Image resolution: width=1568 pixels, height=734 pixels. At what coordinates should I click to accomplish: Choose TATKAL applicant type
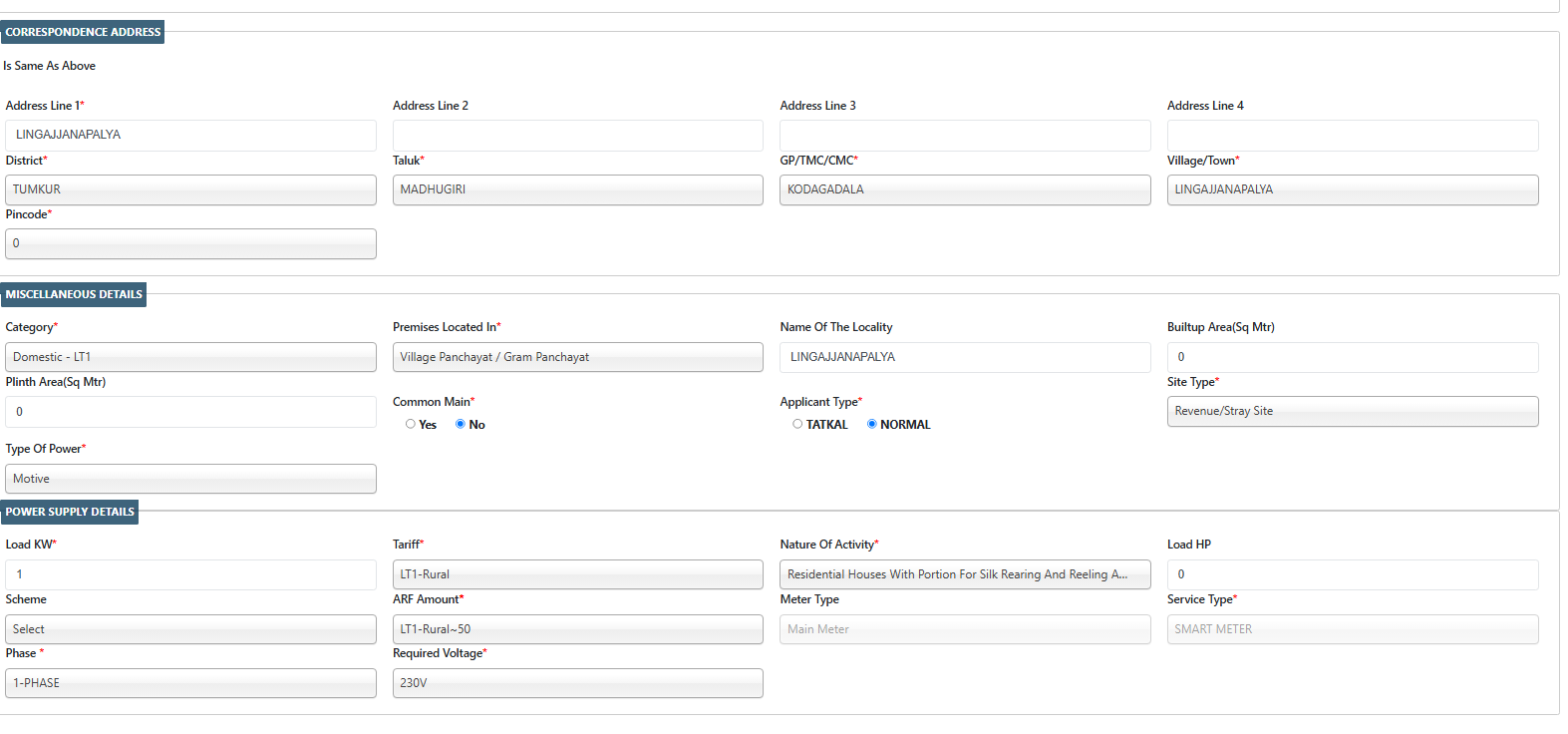pos(797,424)
